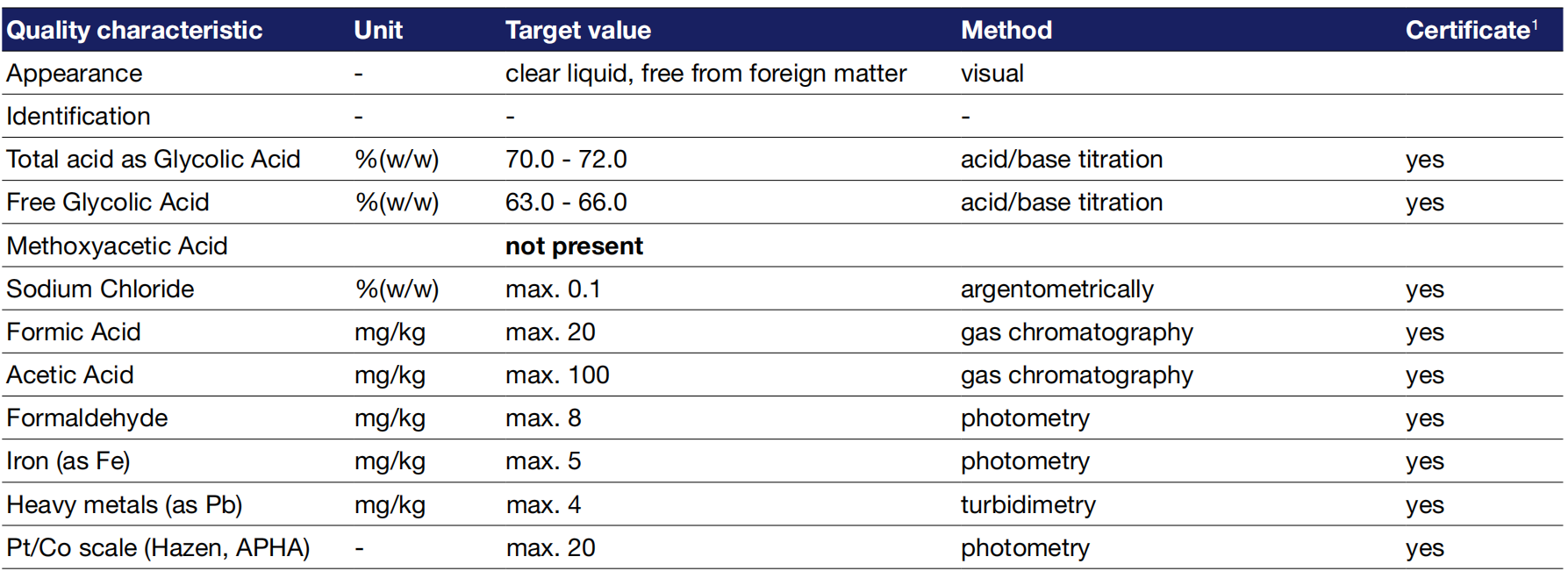Select the Appearance row label

click(74, 74)
